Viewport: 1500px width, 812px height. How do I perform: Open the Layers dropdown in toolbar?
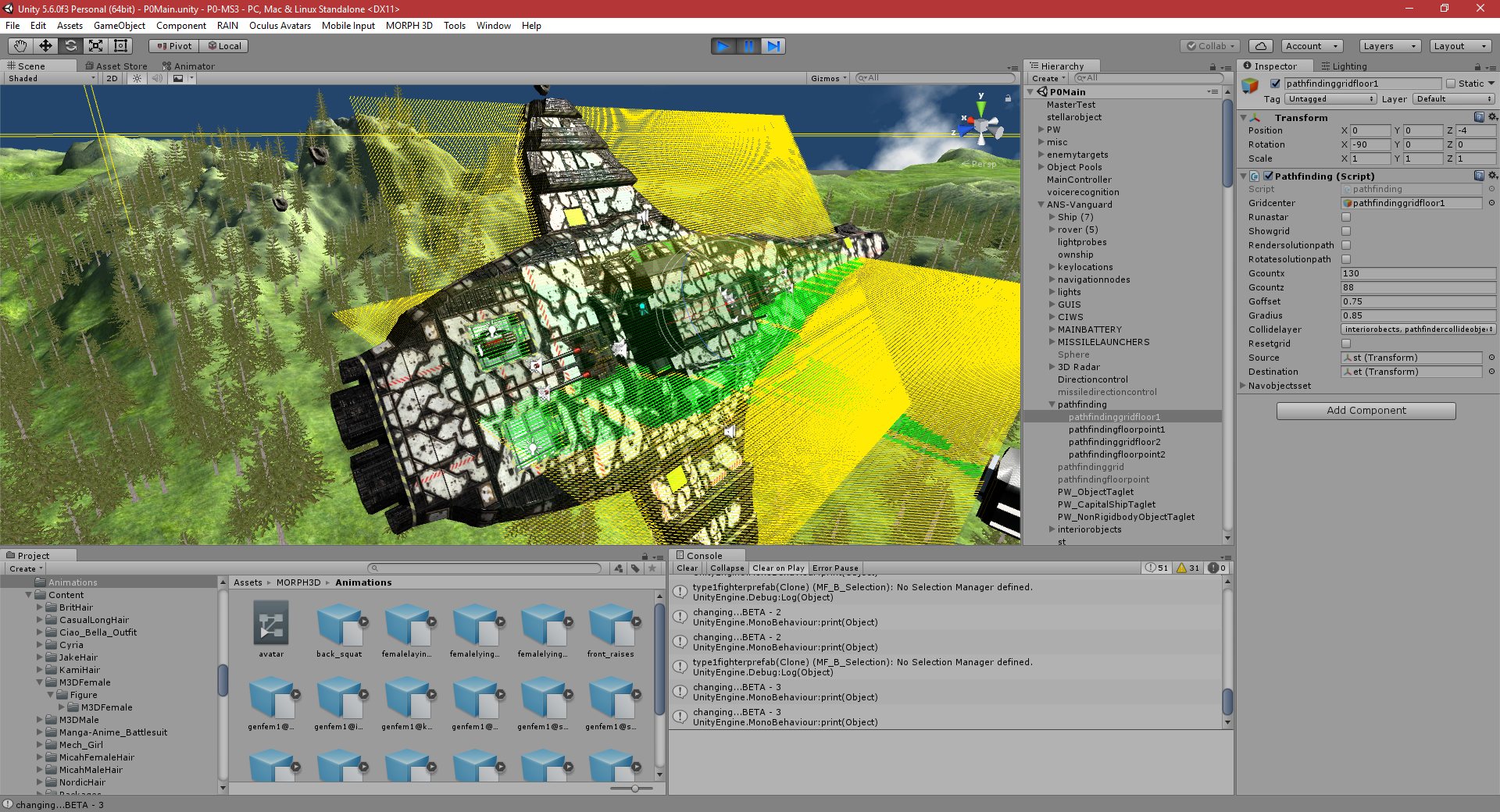(1389, 46)
